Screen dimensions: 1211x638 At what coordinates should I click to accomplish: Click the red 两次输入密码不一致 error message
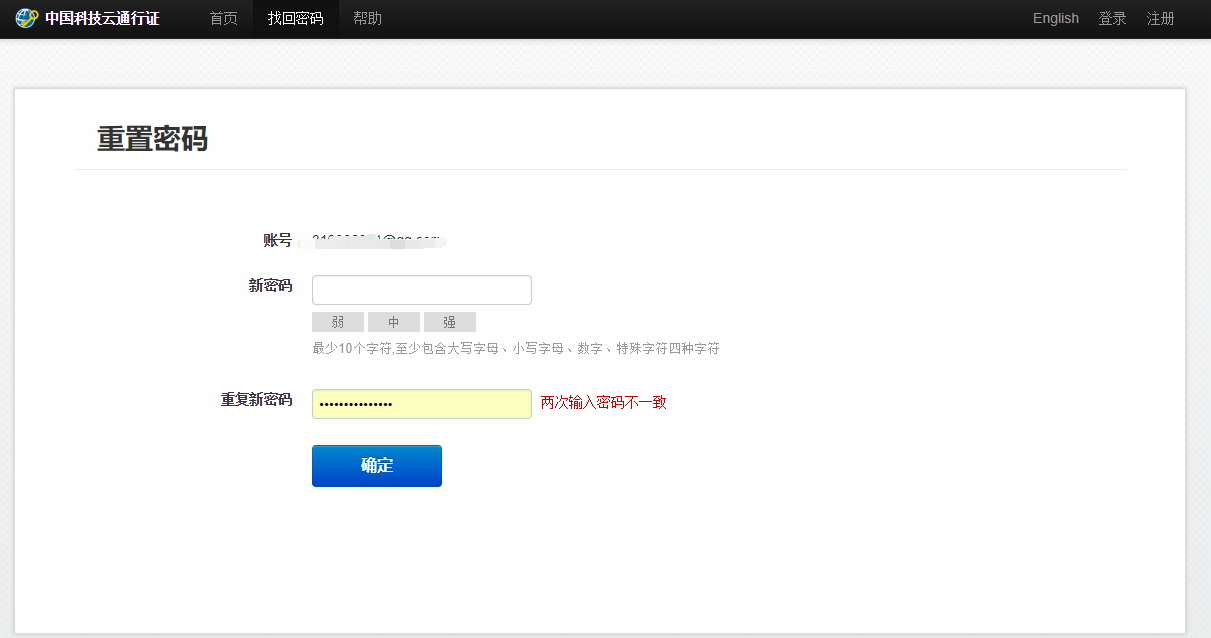coord(603,403)
